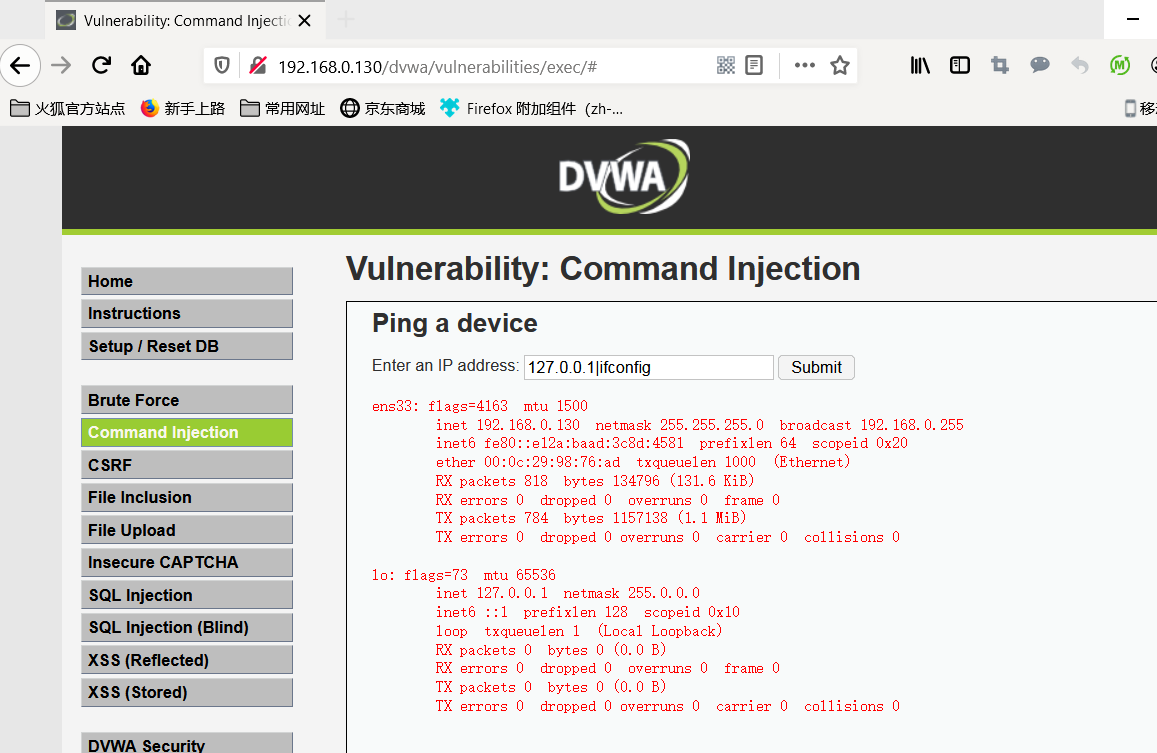The image size is (1157, 753).
Task: Open the 常用网址 bookmarks folder
Action: click(283, 109)
